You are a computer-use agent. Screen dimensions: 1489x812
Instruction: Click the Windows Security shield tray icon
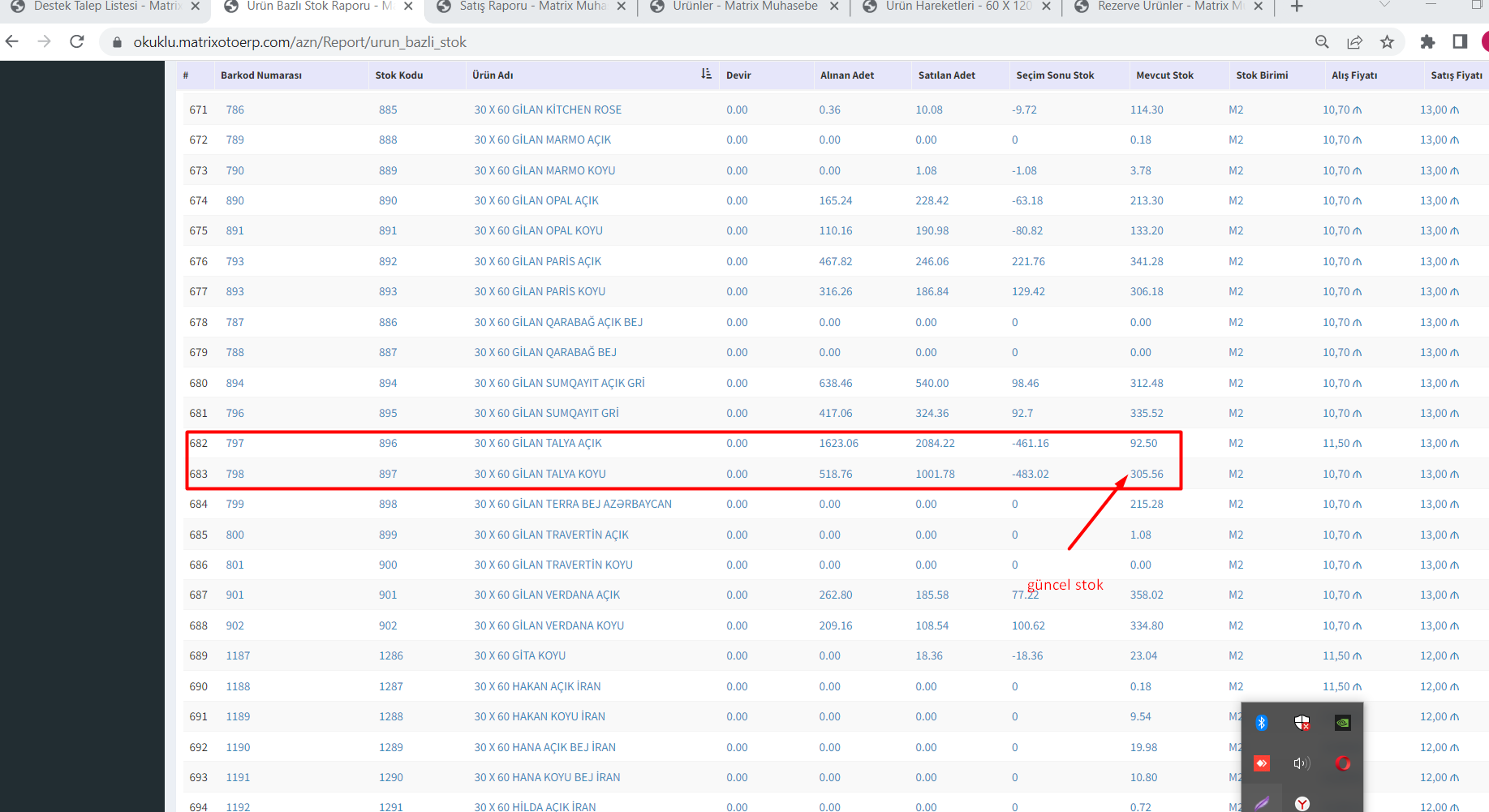(1302, 723)
